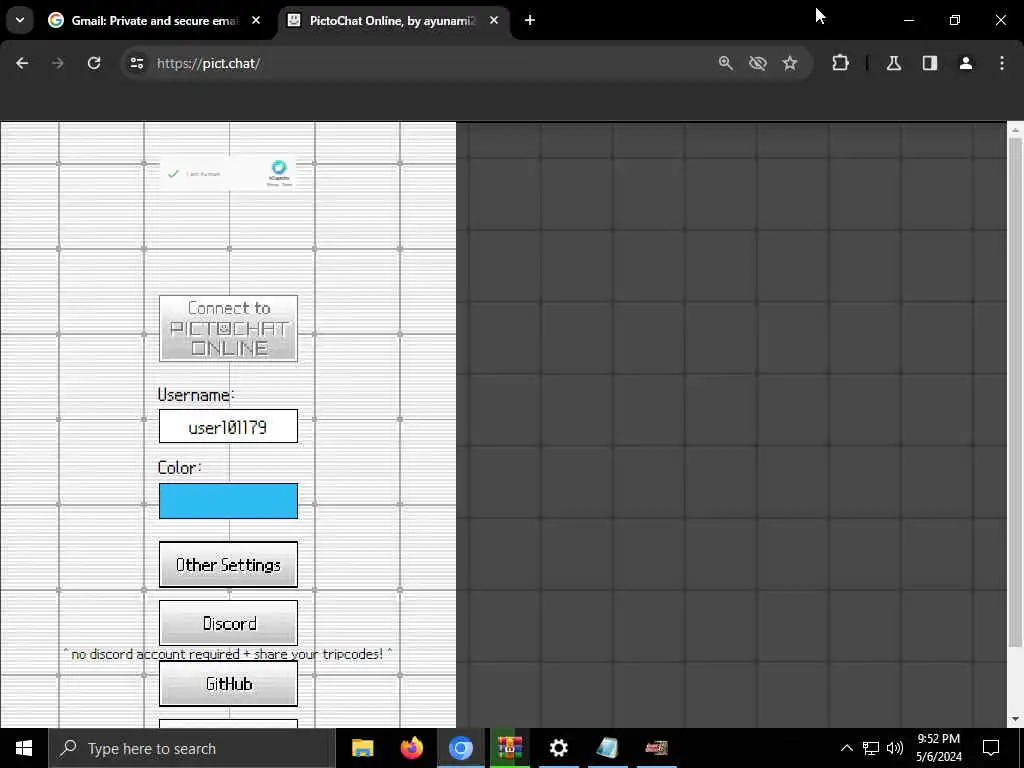1024x768 pixels.
Task: Go back to the previous page
Action: 22,63
